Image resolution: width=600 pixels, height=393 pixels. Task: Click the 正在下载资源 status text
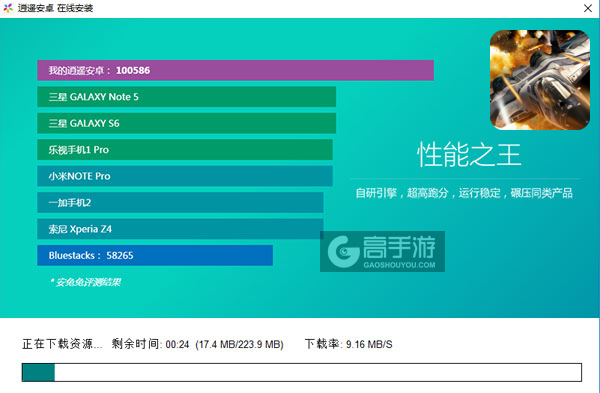click(x=62, y=344)
